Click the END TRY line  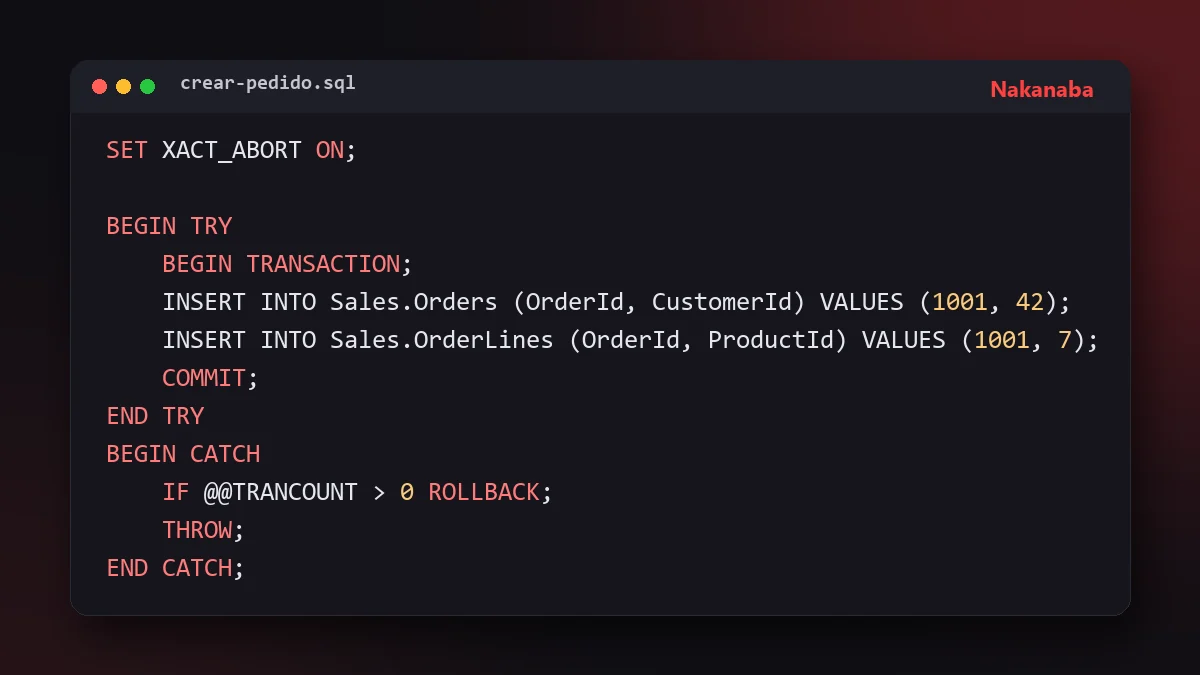pos(155,416)
